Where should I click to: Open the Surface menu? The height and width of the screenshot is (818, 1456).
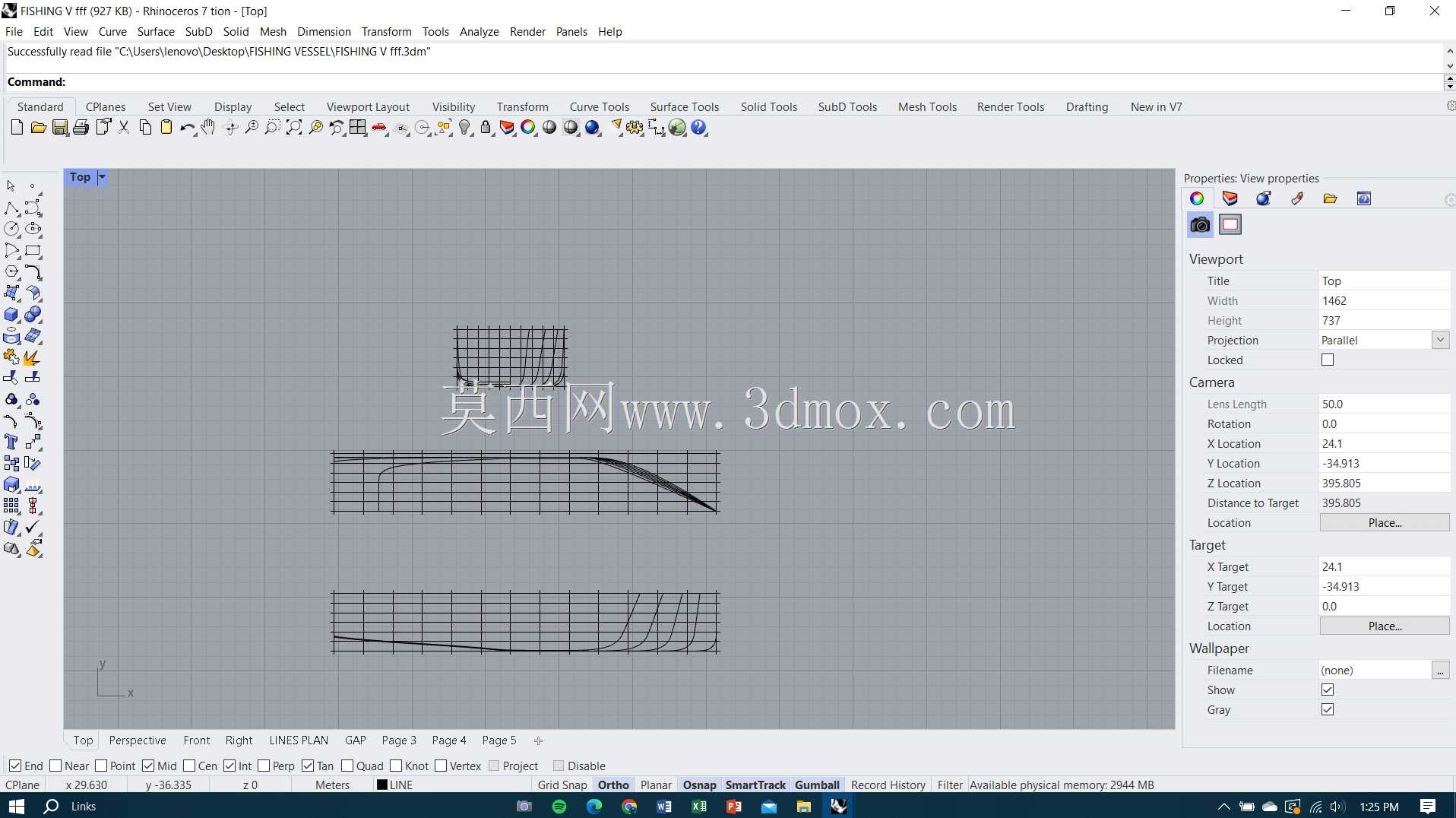pos(156,32)
